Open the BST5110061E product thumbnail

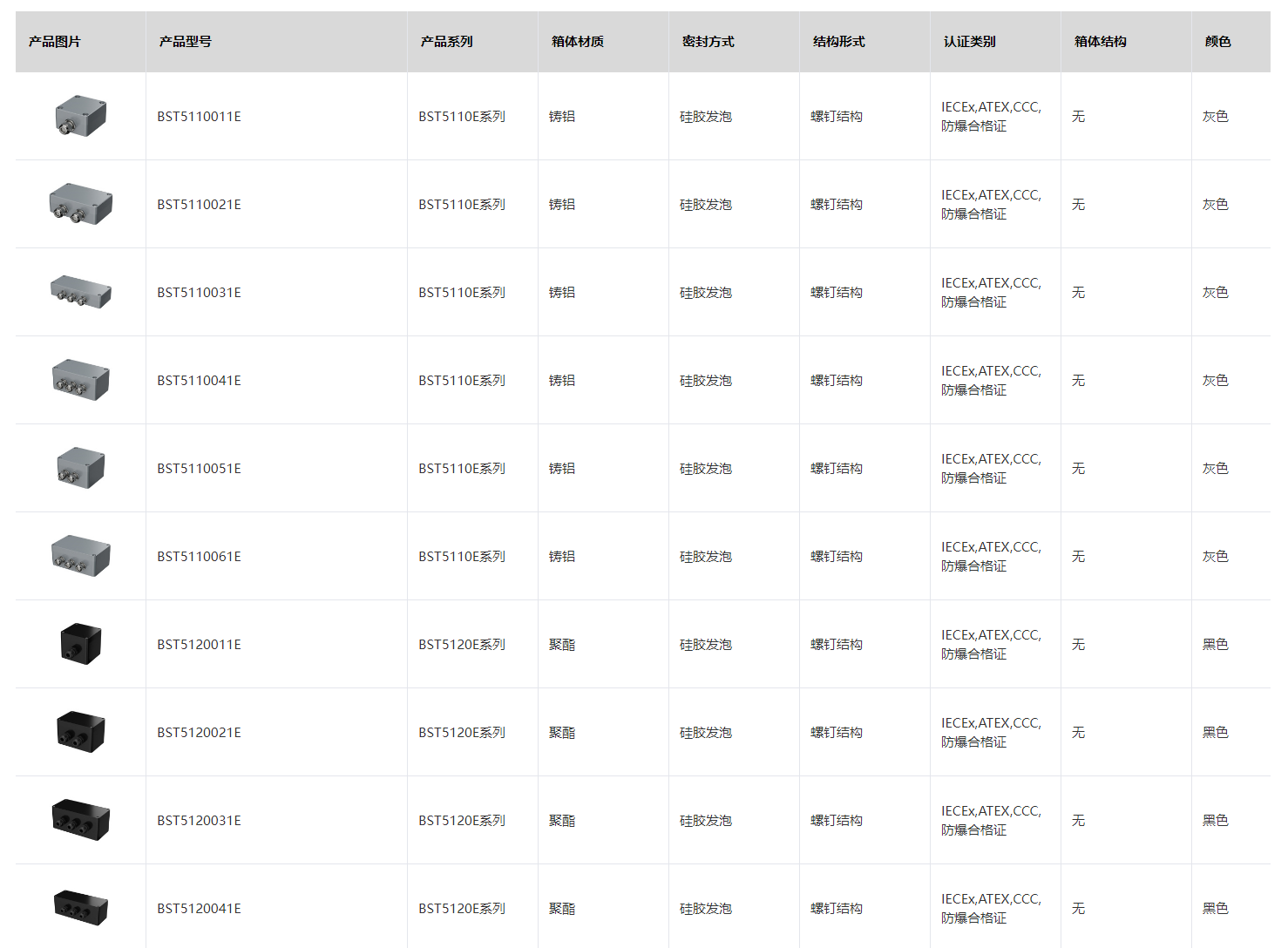tap(80, 556)
